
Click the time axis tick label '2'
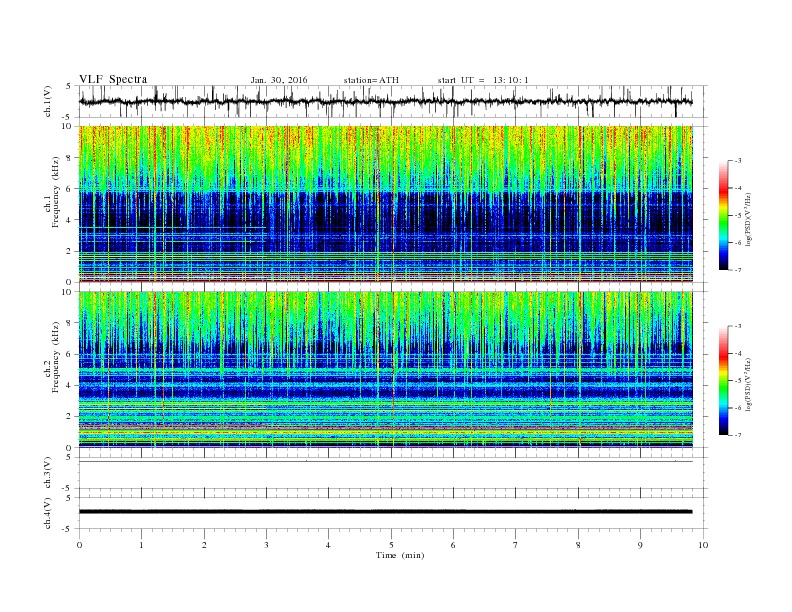point(204,545)
